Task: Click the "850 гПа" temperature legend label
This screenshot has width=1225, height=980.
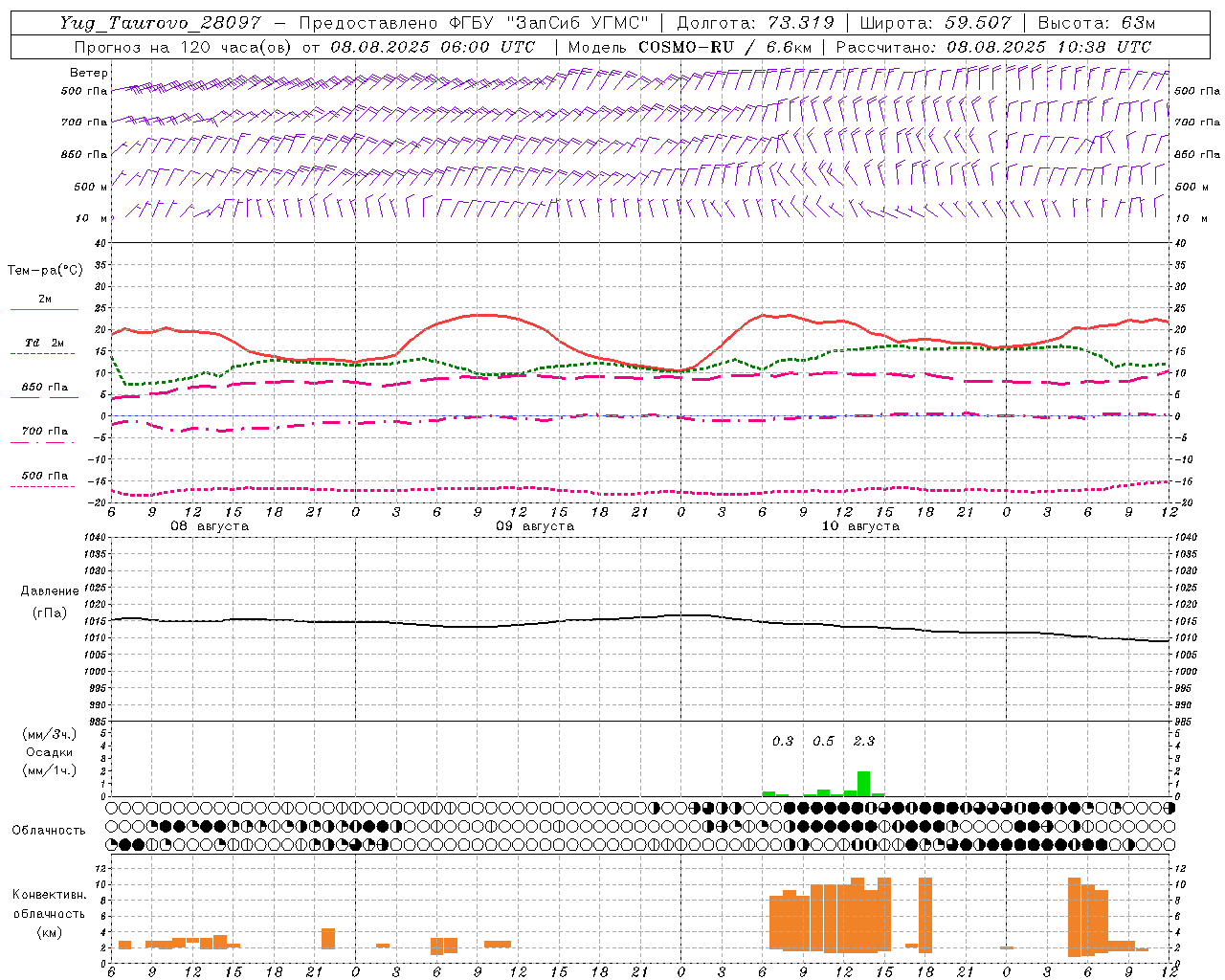Action: [45, 388]
